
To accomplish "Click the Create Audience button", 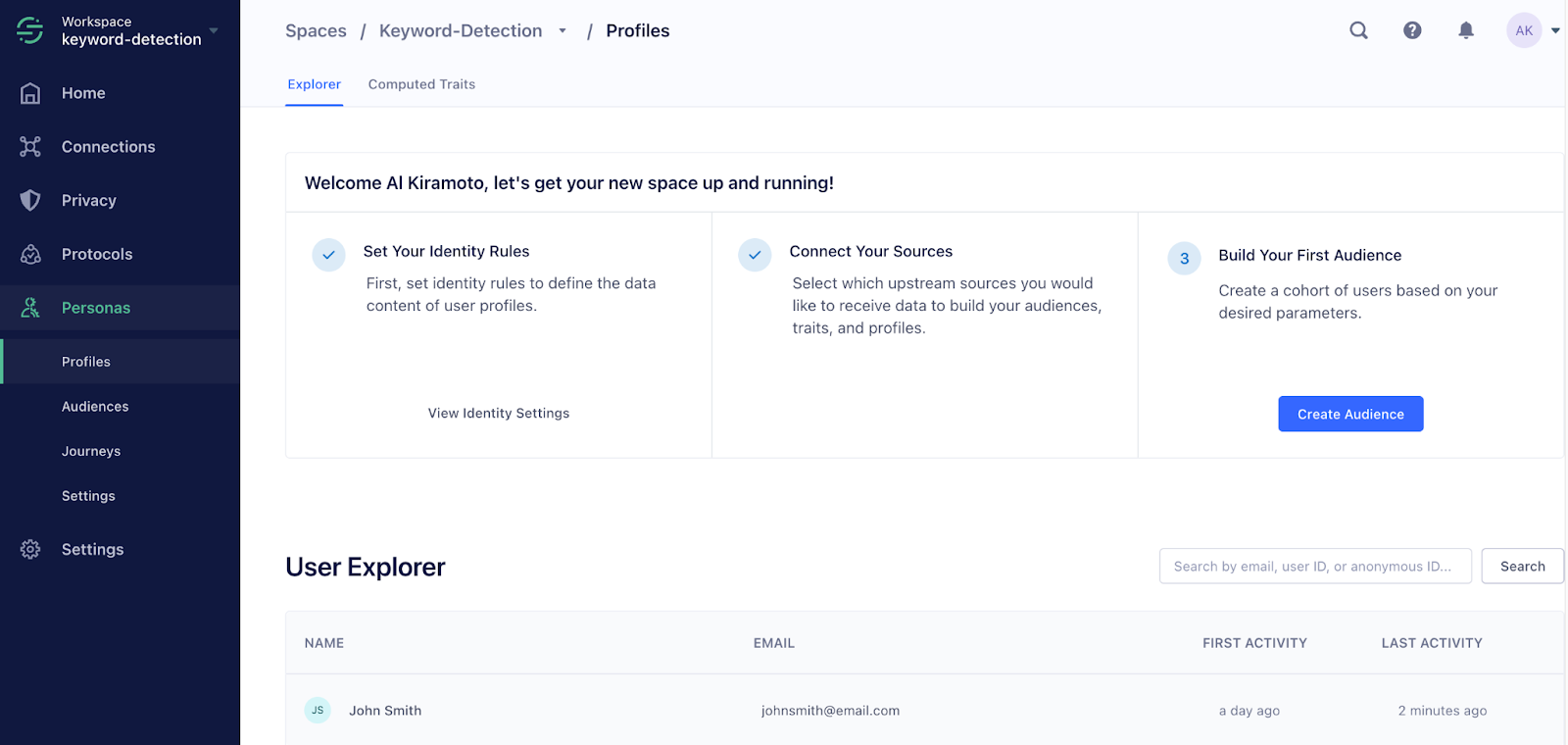I will click(1350, 414).
